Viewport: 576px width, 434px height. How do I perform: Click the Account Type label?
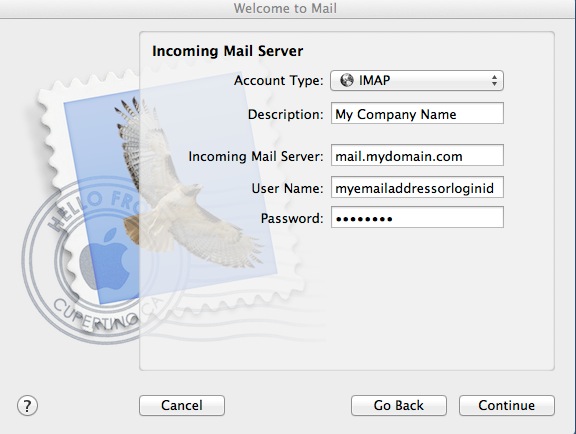279,80
